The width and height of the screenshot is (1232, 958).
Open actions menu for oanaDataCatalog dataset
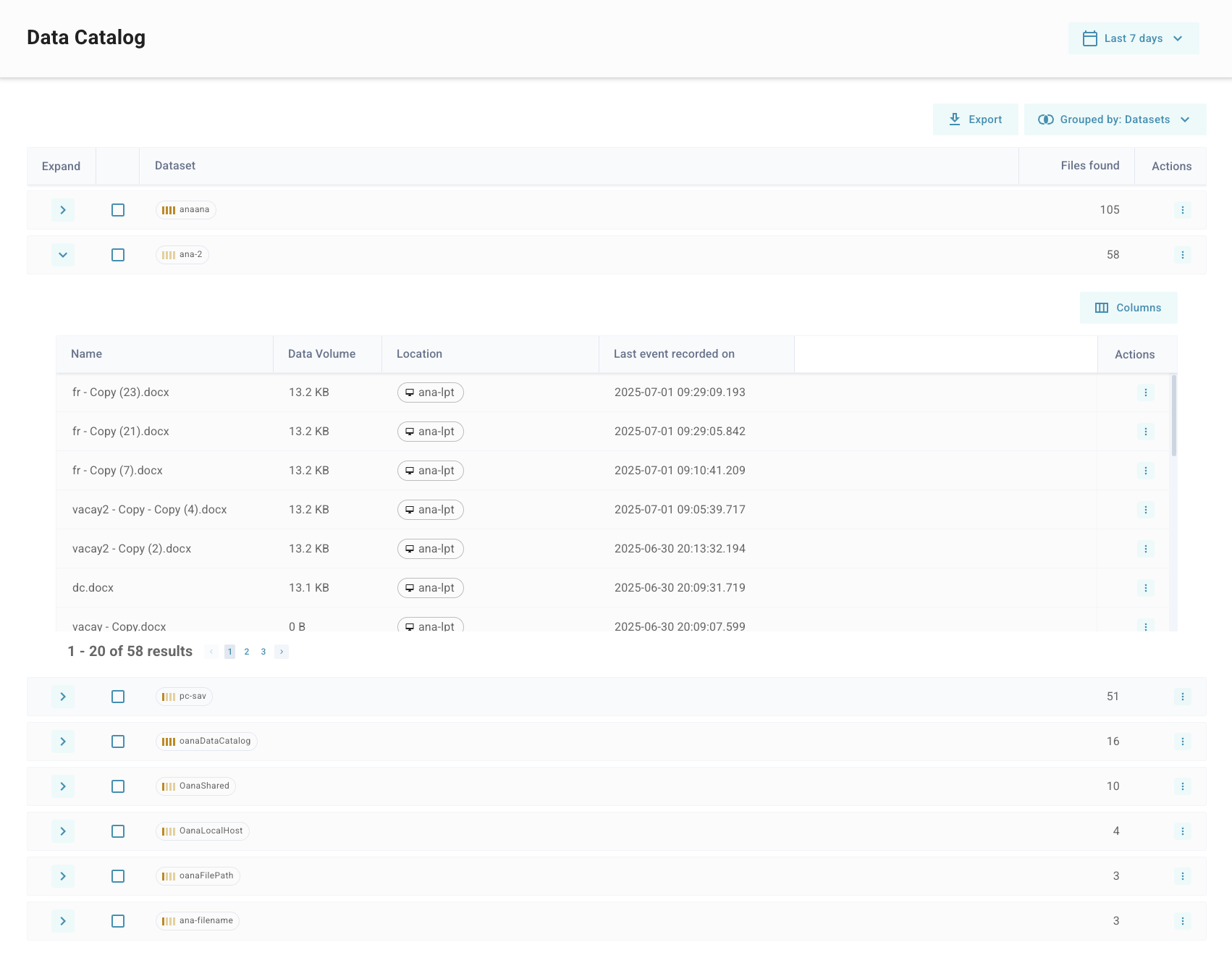coord(1182,741)
